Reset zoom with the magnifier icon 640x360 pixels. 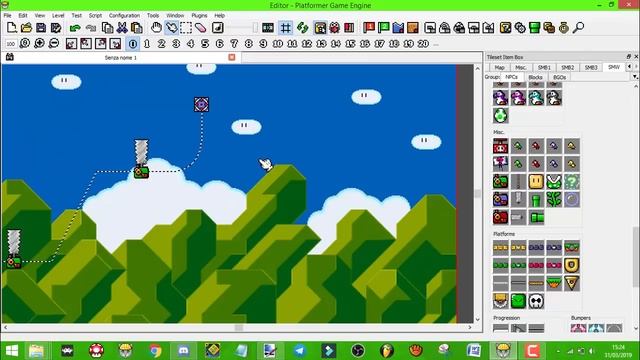click(x=24, y=43)
